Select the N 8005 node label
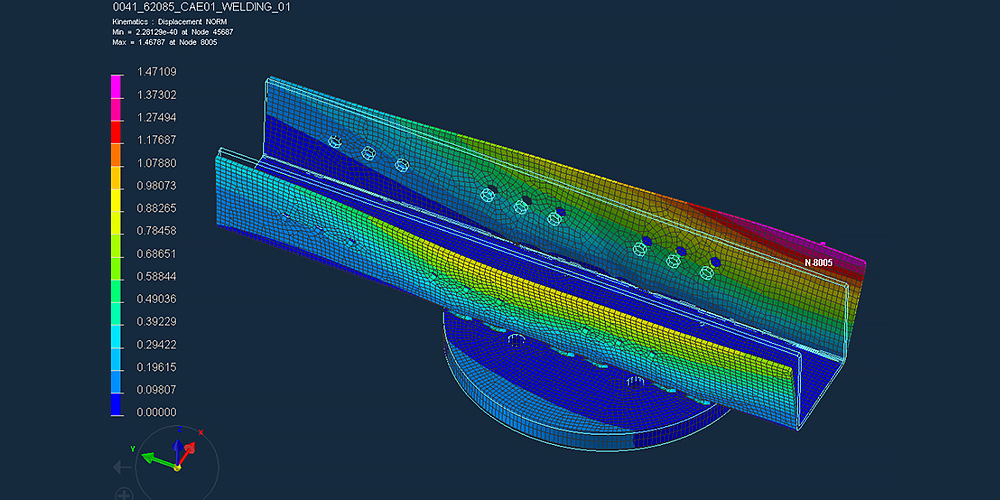 (x=818, y=262)
